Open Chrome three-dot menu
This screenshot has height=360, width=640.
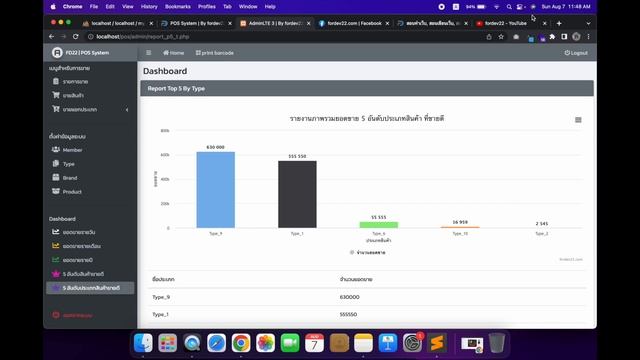click(x=589, y=37)
